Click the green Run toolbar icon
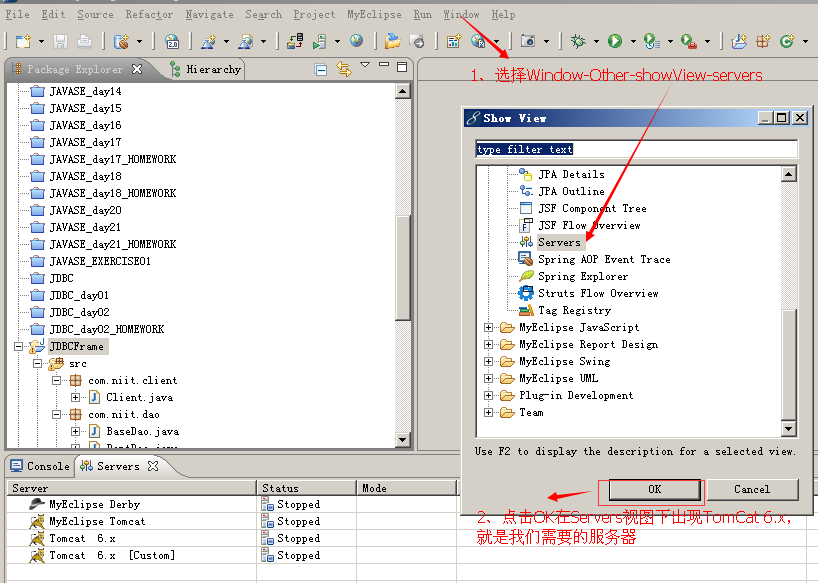 pyautogui.click(x=615, y=41)
